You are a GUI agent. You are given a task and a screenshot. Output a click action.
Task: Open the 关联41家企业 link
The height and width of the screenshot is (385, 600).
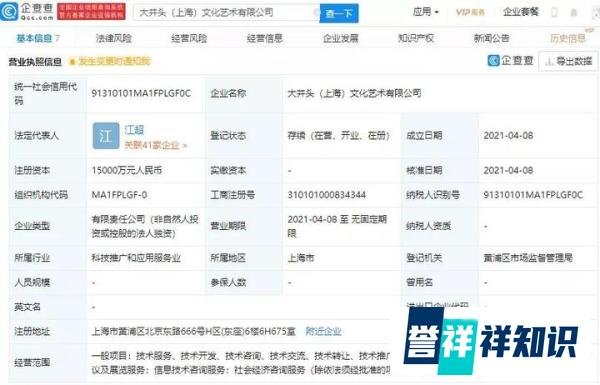155,145
